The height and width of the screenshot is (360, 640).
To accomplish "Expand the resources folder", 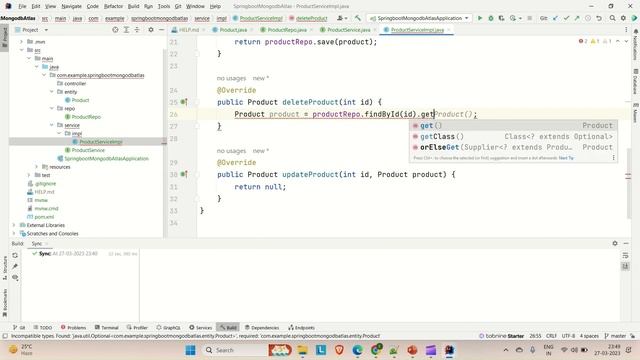I will click(37, 167).
